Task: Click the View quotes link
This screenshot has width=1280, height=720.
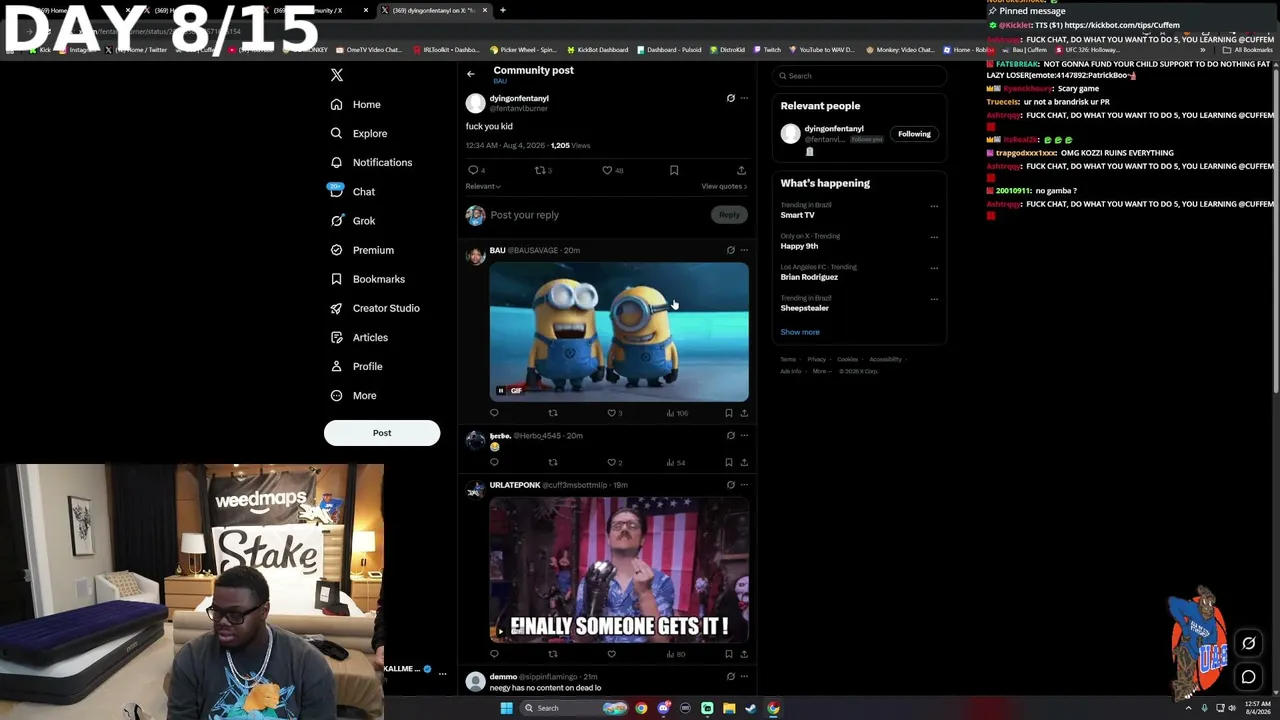Action: click(x=724, y=186)
